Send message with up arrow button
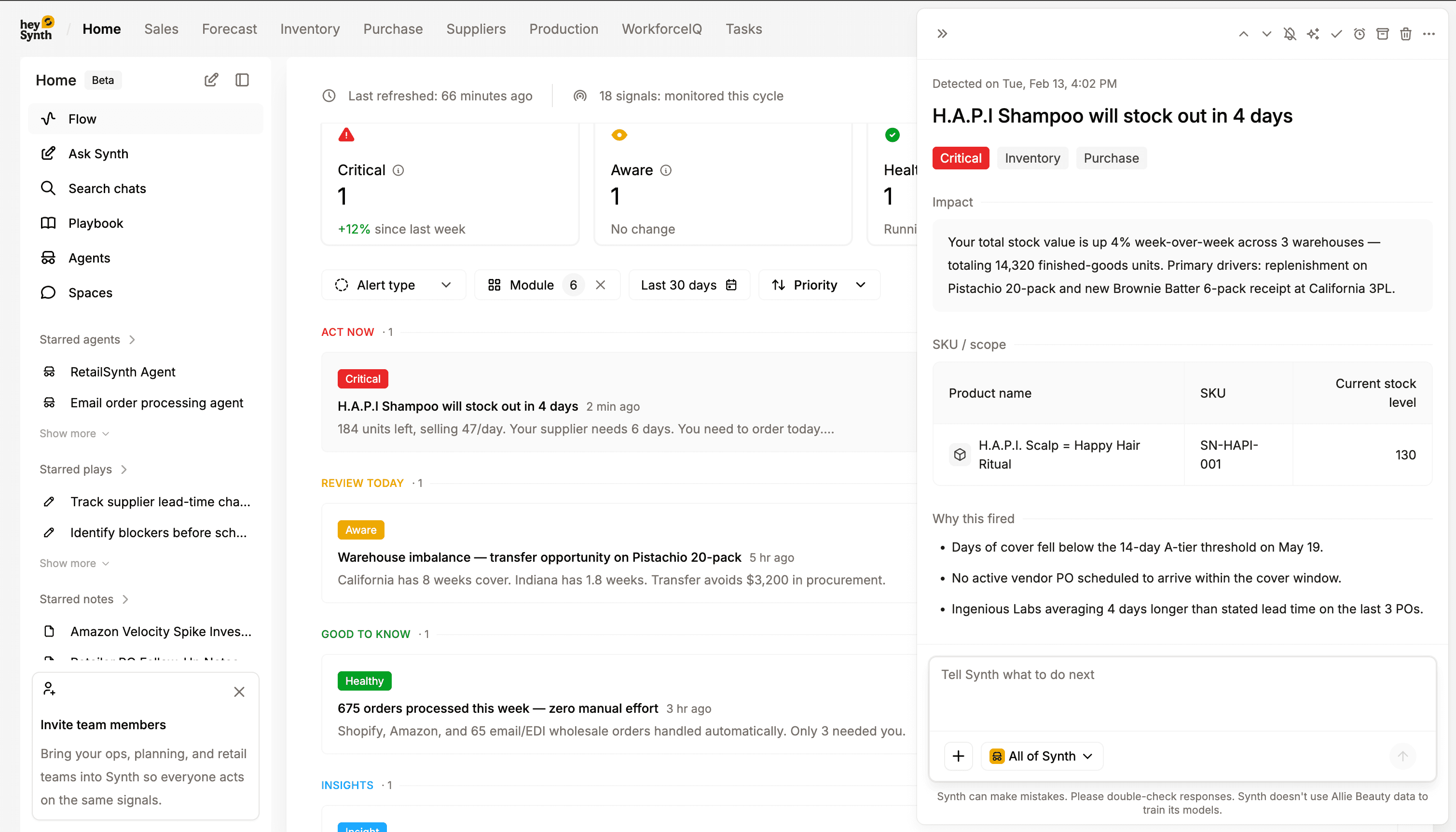1456x832 pixels. 1403,756
